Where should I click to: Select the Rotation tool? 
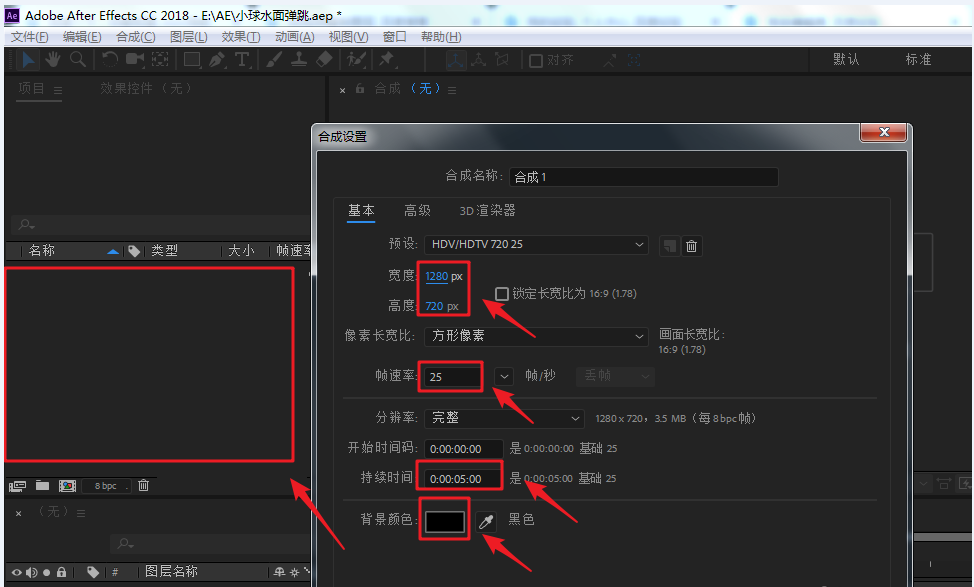pyautogui.click(x=109, y=60)
